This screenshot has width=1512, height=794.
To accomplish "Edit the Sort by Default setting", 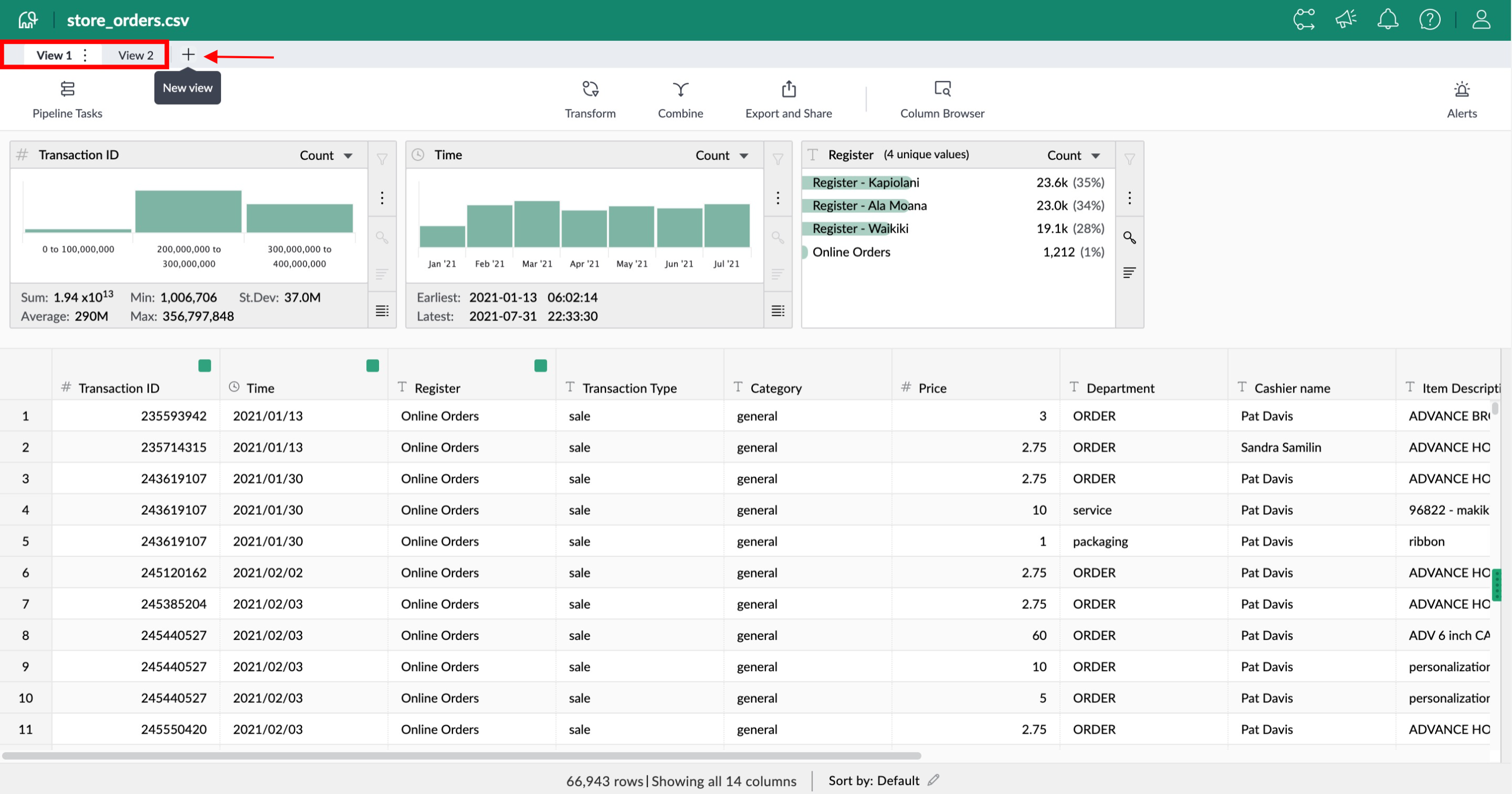I will point(934,780).
